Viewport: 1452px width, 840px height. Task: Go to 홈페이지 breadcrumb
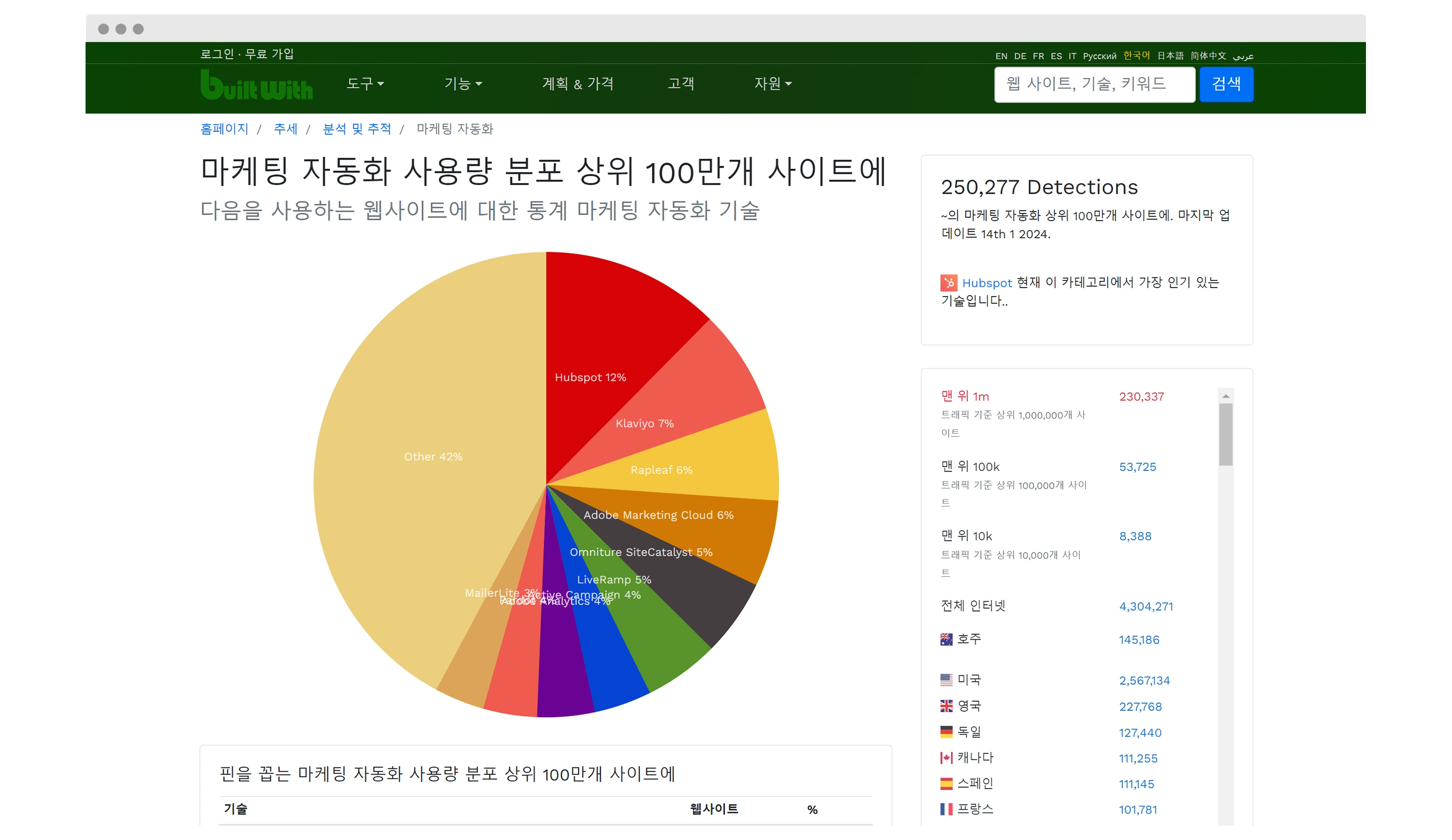pyautogui.click(x=224, y=129)
